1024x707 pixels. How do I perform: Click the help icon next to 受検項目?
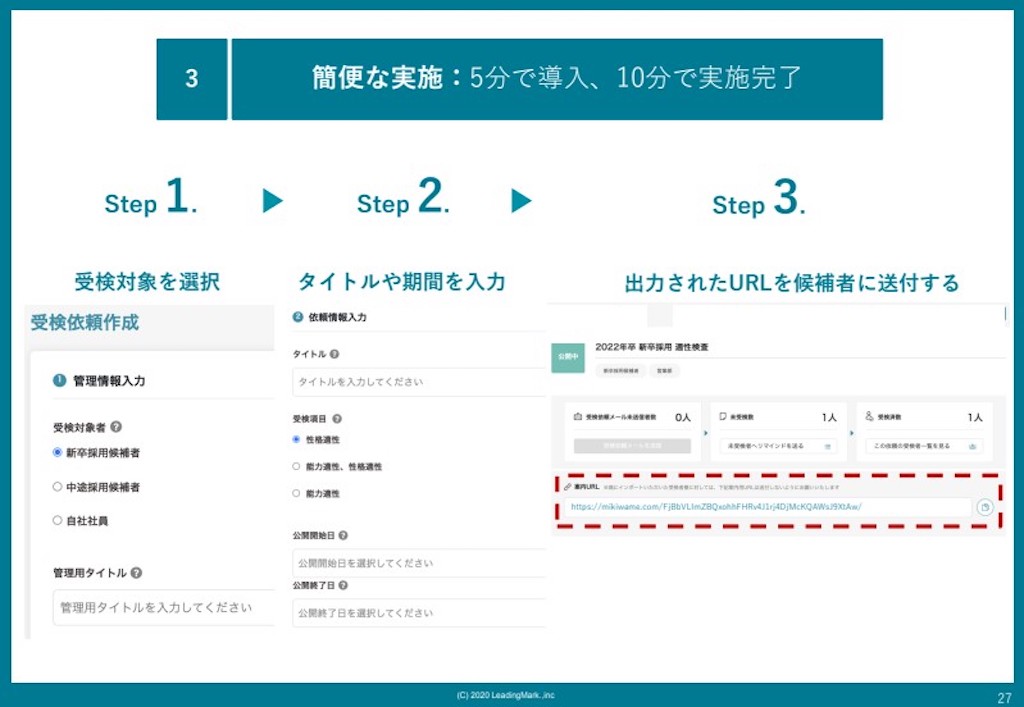coord(336,418)
